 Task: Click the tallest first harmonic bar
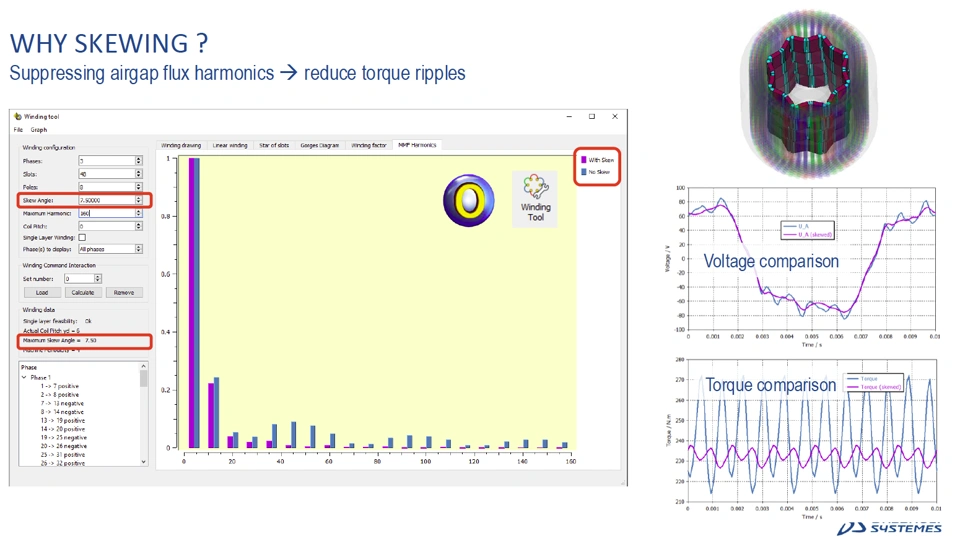(x=194, y=303)
